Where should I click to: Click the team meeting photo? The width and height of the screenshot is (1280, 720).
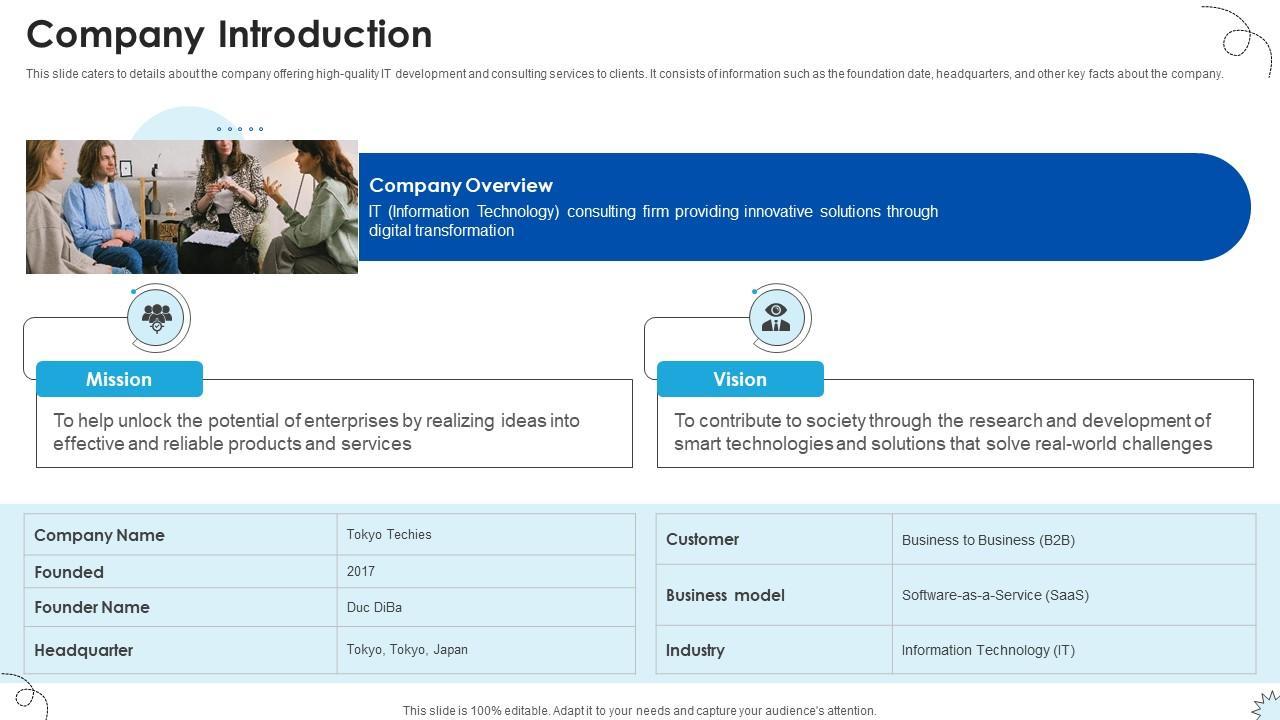click(x=192, y=207)
